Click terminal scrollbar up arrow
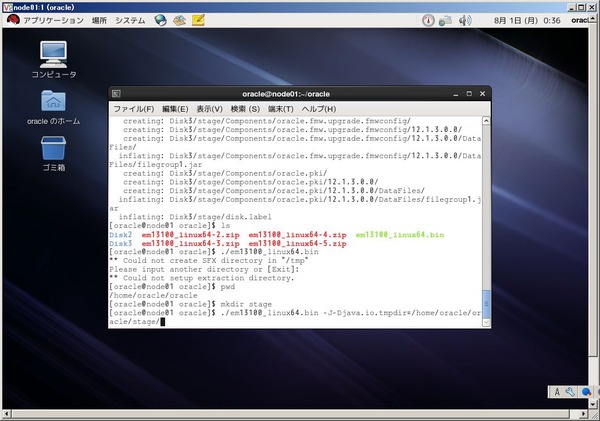 486,121
